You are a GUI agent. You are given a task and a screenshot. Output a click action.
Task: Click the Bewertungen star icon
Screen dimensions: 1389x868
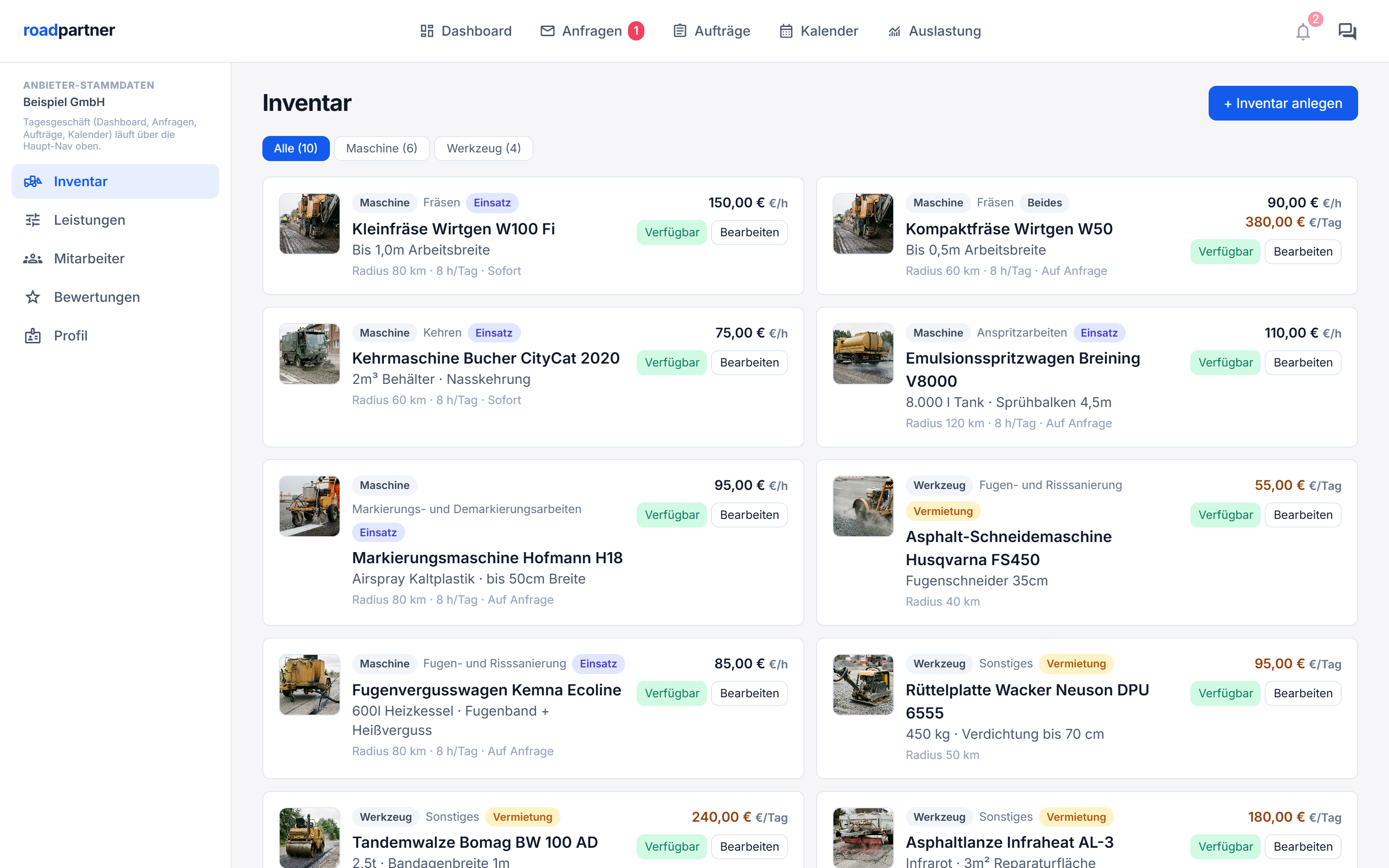tap(33, 297)
